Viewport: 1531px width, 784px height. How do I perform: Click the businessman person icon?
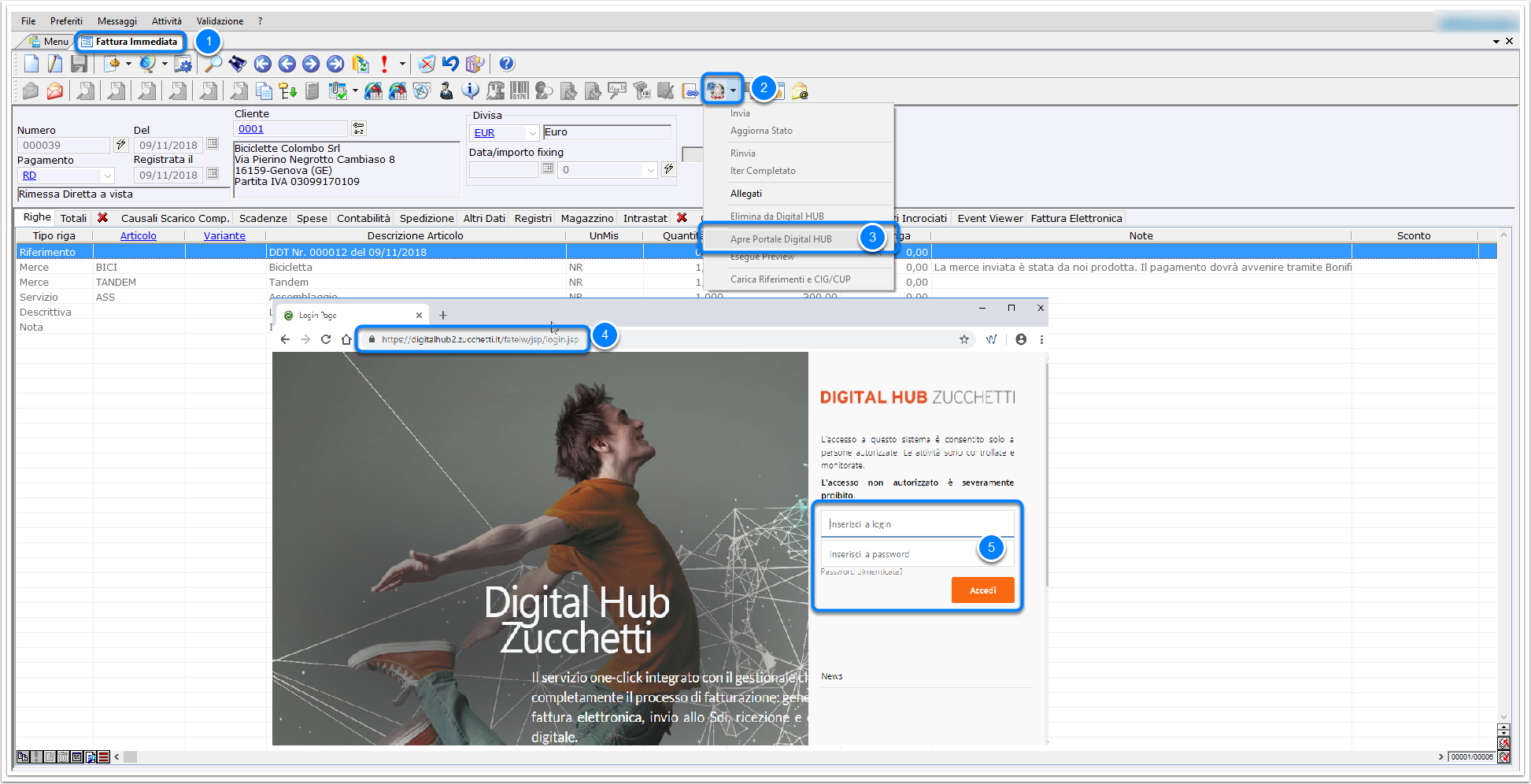coord(446,91)
